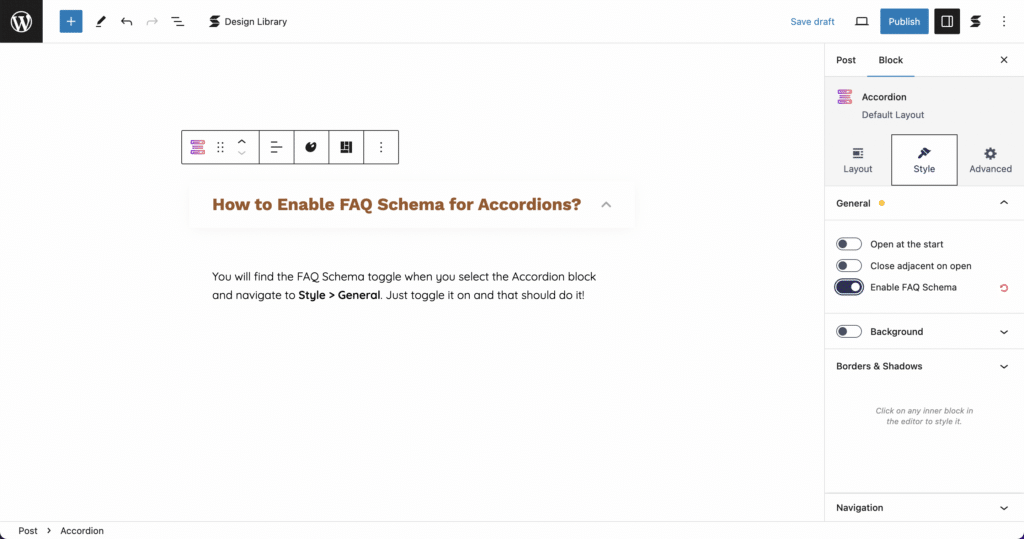Open the Advanced settings tab
The height and width of the screenshot is (539, 1024).
pos(990,160)
